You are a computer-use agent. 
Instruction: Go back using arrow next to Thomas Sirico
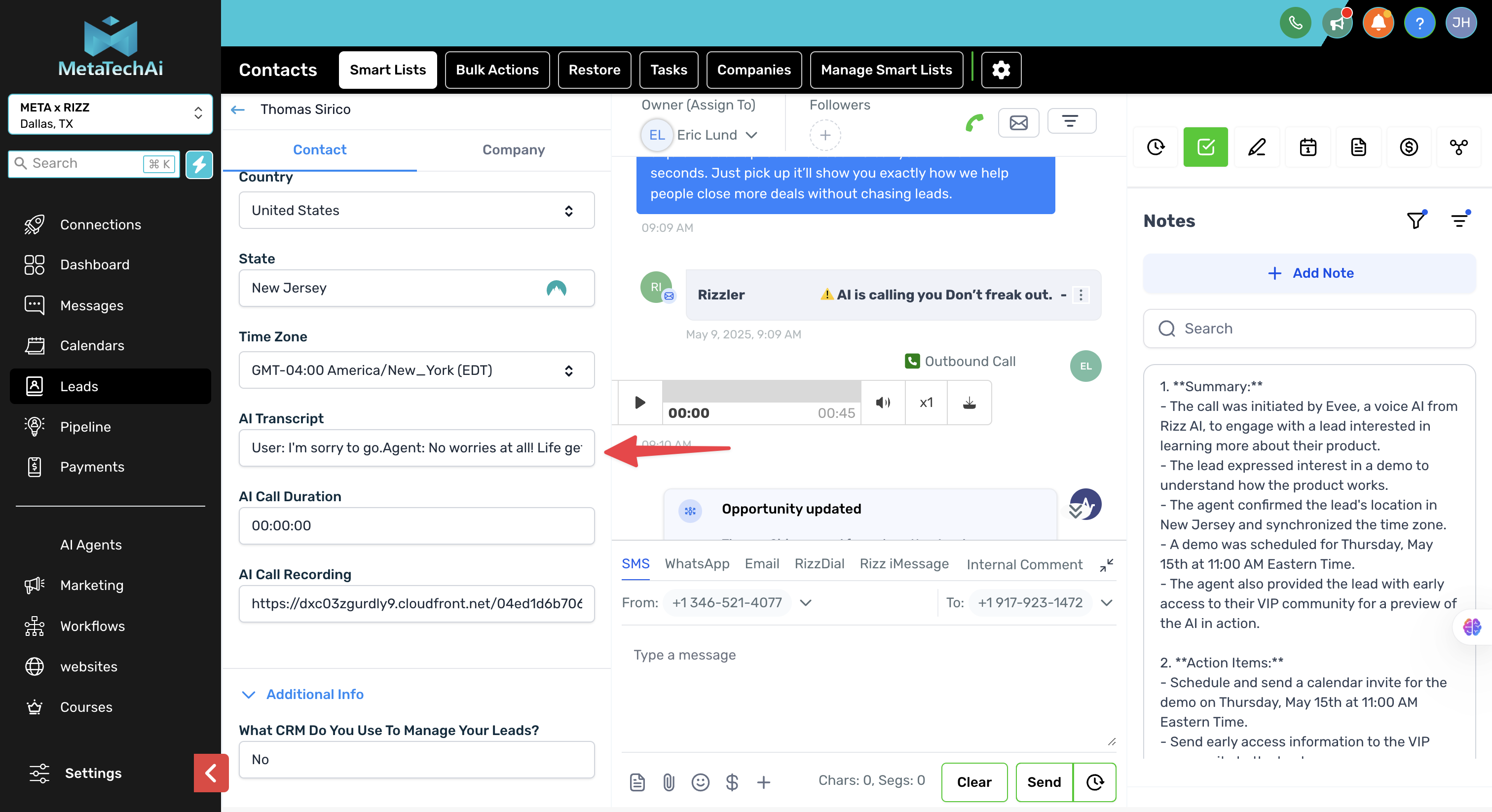click(x=237, y=110)
